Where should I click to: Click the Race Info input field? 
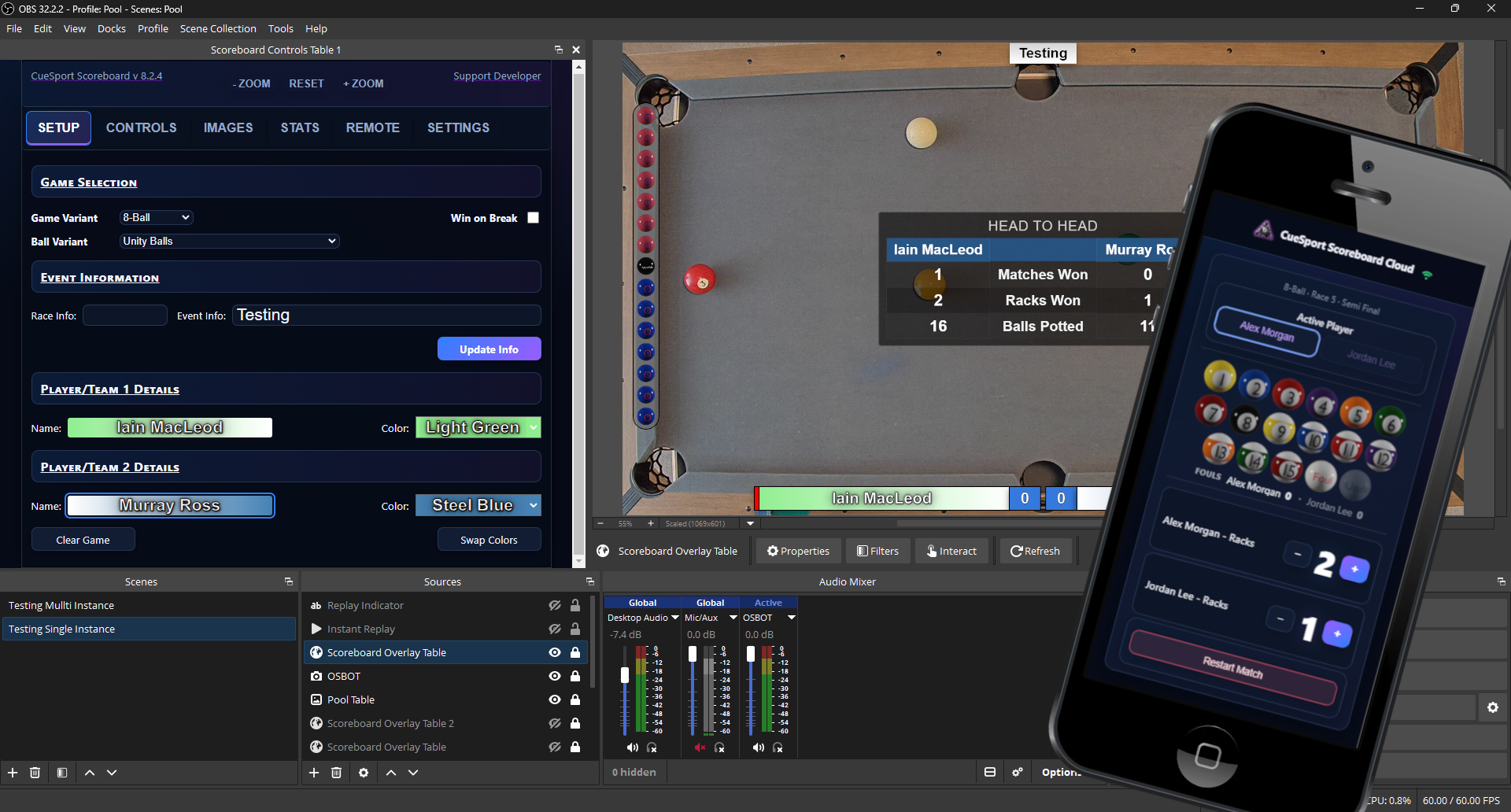(125, 316)
